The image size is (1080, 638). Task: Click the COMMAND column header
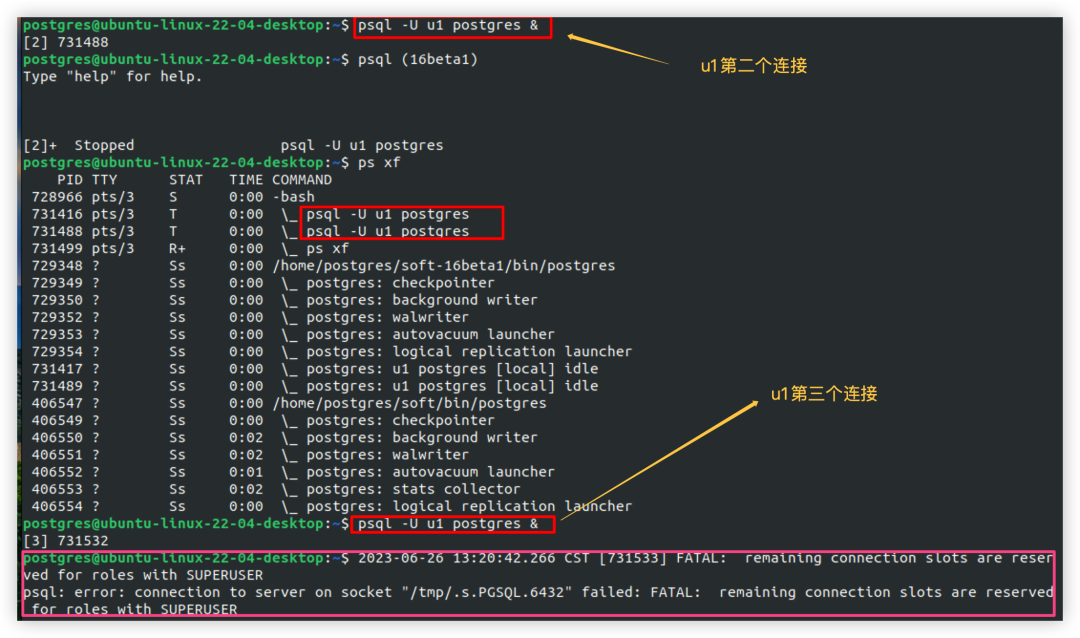(302, 180)
